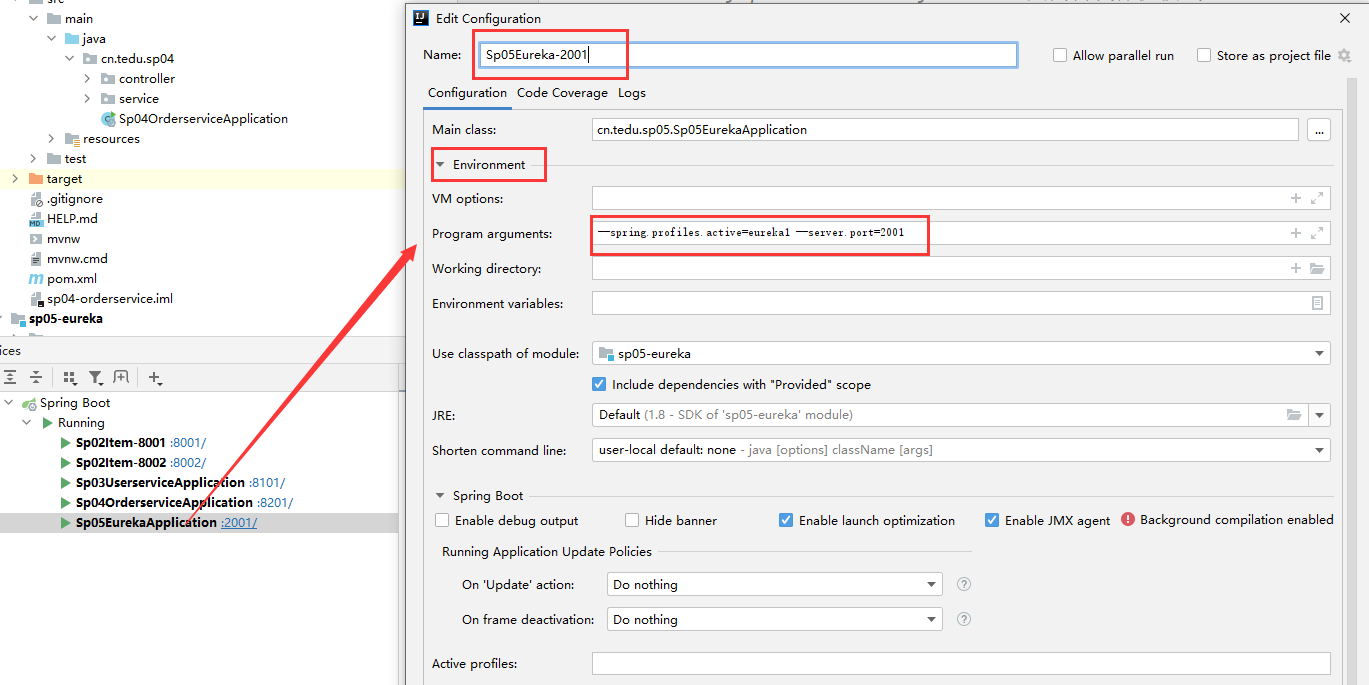Click gear icon next to Store as project file
The height and width of the screenshot is (685, 1369).
point(1344,55)
